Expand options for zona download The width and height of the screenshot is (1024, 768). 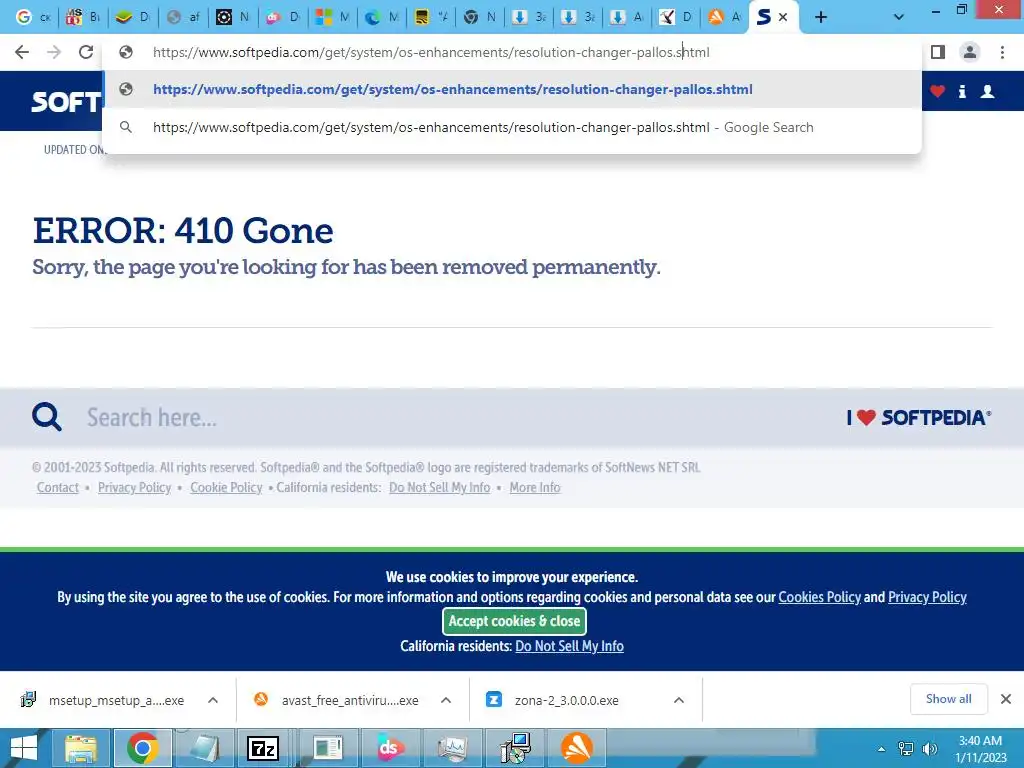[x=679, y=700]
